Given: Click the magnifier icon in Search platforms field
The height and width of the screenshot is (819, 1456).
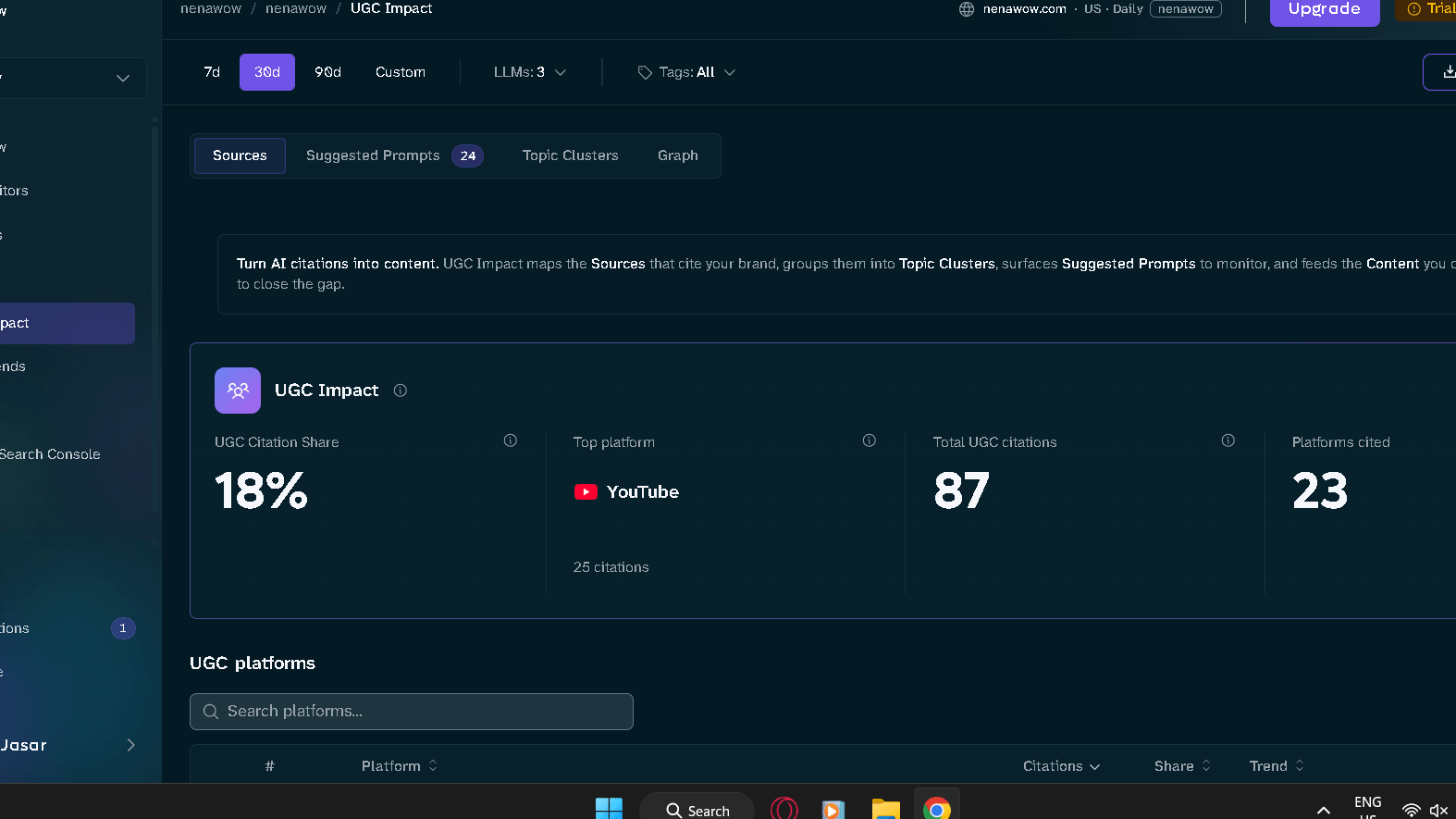Looking at the screenshot, I should [211, 712].
